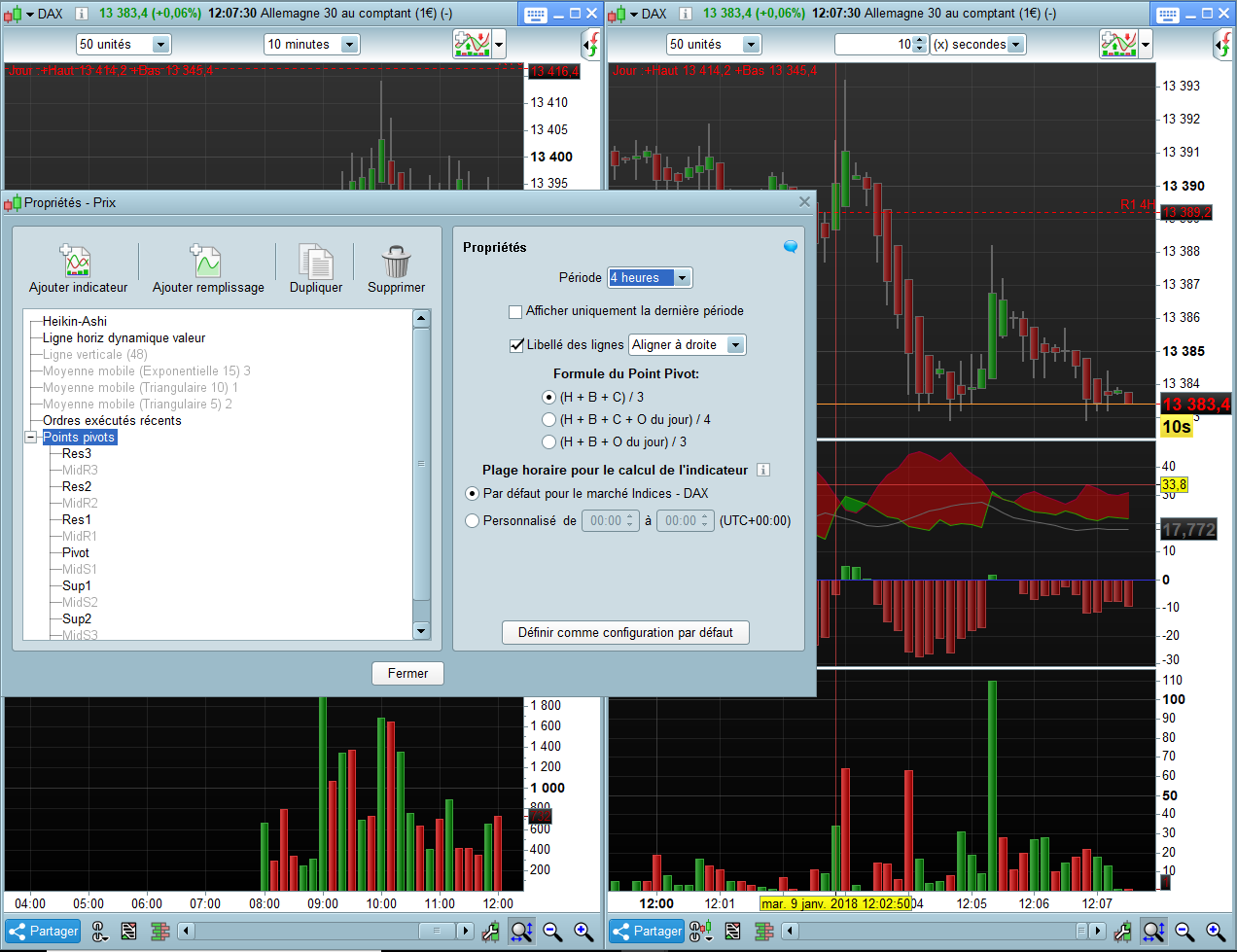Uncheck 'Libellé des lignes' checkbox
The height and width of the screenshot is (952, 1237).
coord(516,345)
